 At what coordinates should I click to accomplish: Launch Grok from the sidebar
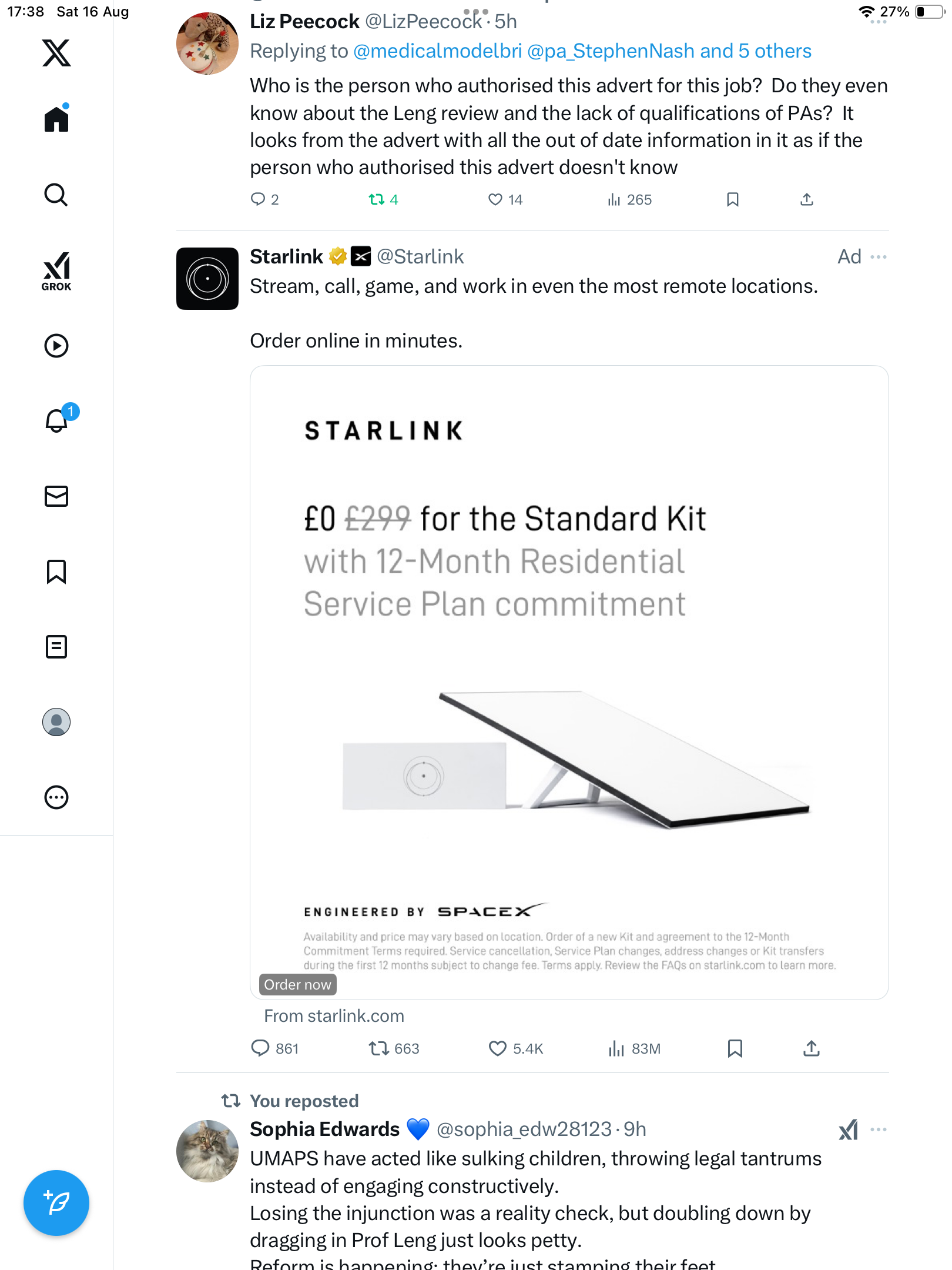coord(56,271)
